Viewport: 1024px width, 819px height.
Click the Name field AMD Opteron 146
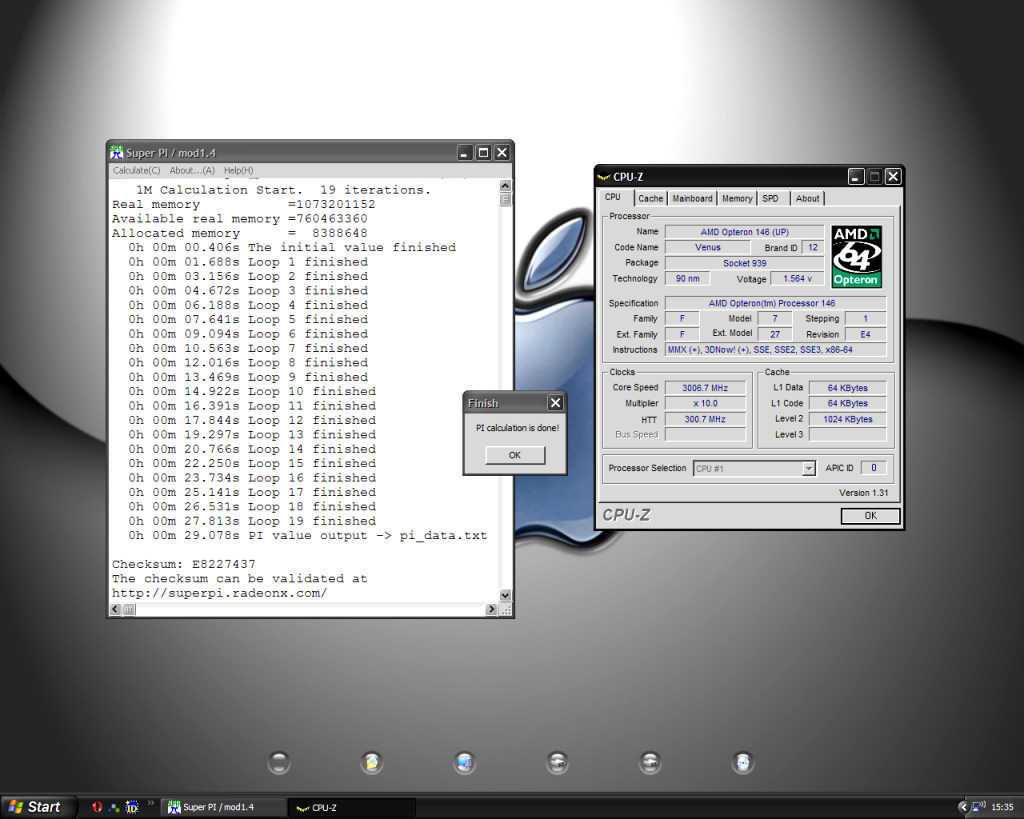pyautogui.click(x=744, y=232)
